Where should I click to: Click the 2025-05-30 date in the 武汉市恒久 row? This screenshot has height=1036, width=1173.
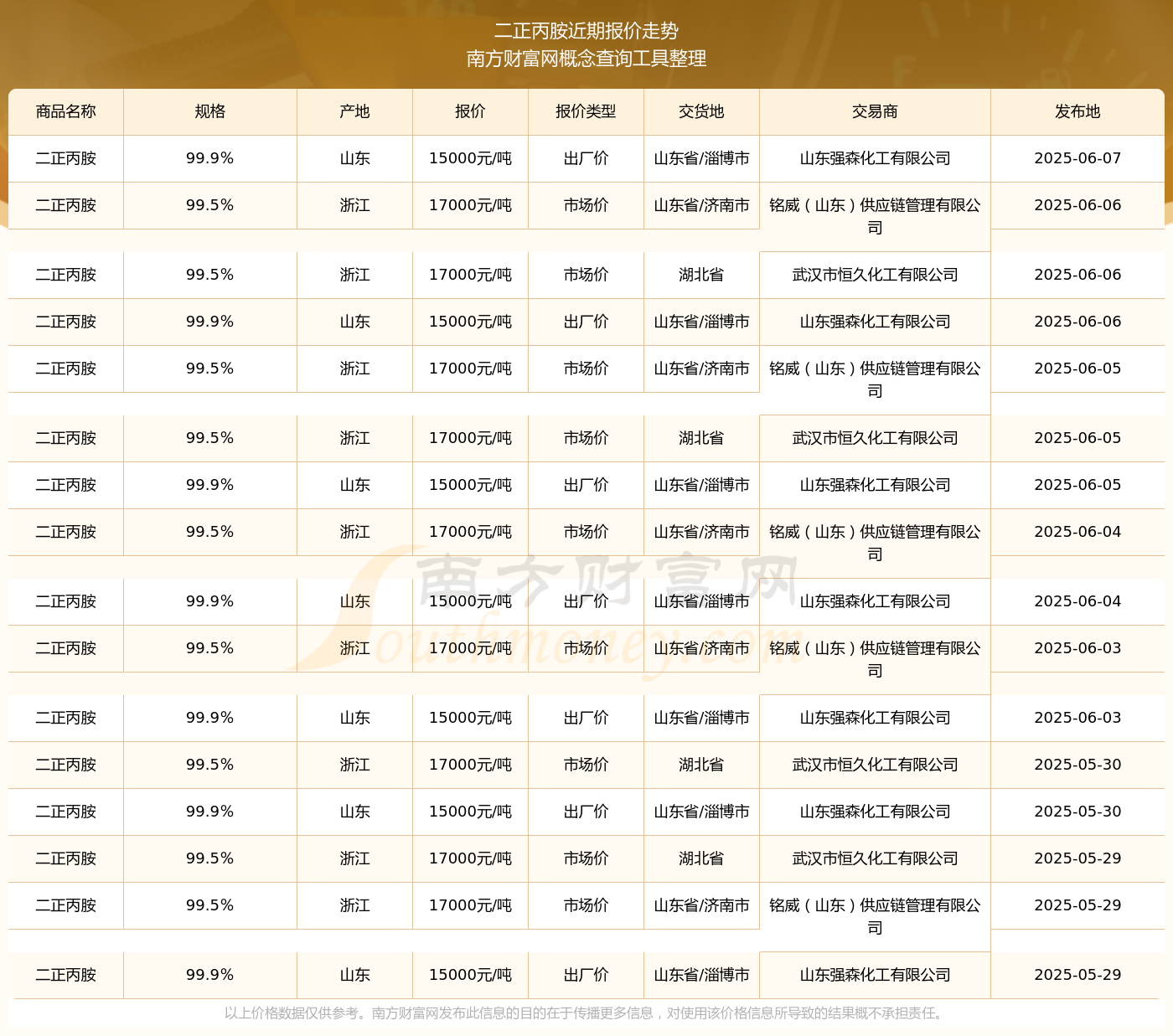coord(1077,765)
